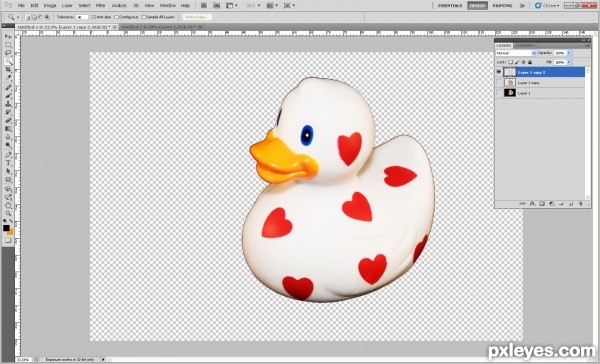This screenshot has height=364, width=600.
Task: Expand more workspaces chevron
Action: coord(522,6)
